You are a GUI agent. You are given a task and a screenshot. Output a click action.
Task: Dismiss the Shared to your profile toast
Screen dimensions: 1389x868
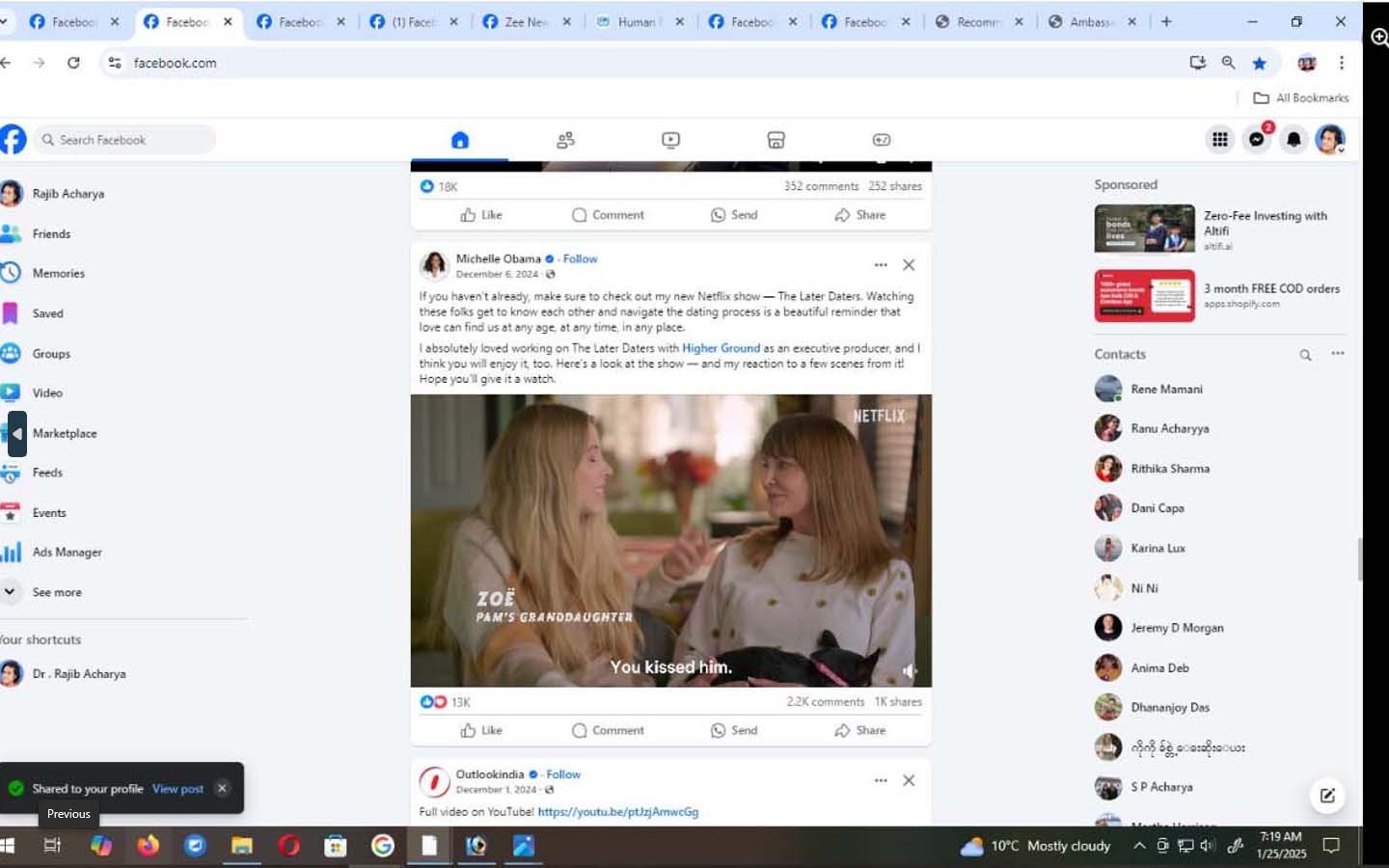coord(222,788)
